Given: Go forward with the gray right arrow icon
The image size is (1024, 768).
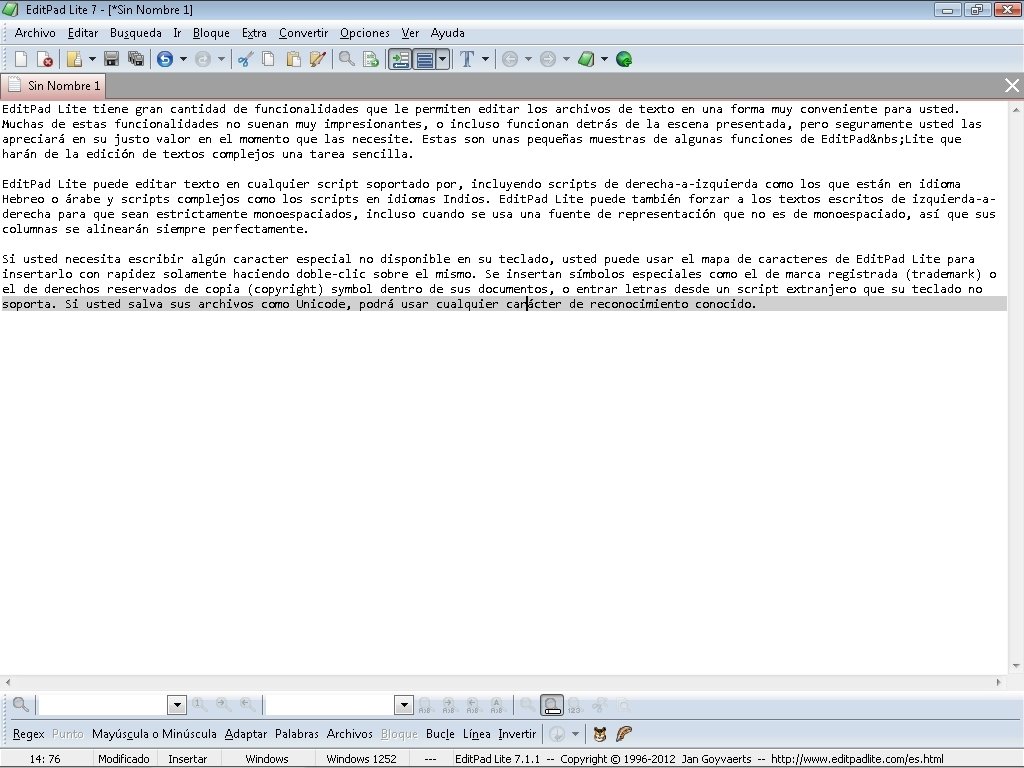Looking at the screenshot, I should [x=548, y=59].
